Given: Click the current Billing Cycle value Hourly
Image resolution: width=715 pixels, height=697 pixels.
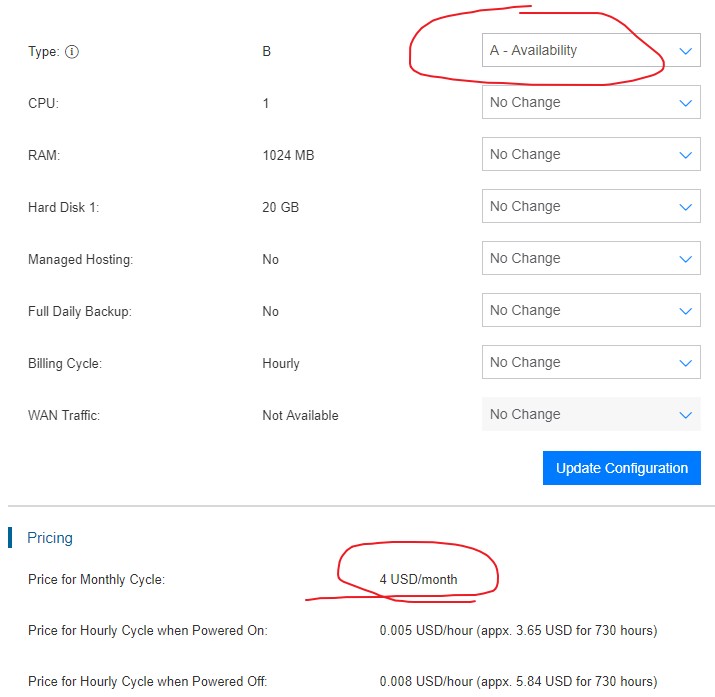Looking at the screenshot, I should [280, 363].
